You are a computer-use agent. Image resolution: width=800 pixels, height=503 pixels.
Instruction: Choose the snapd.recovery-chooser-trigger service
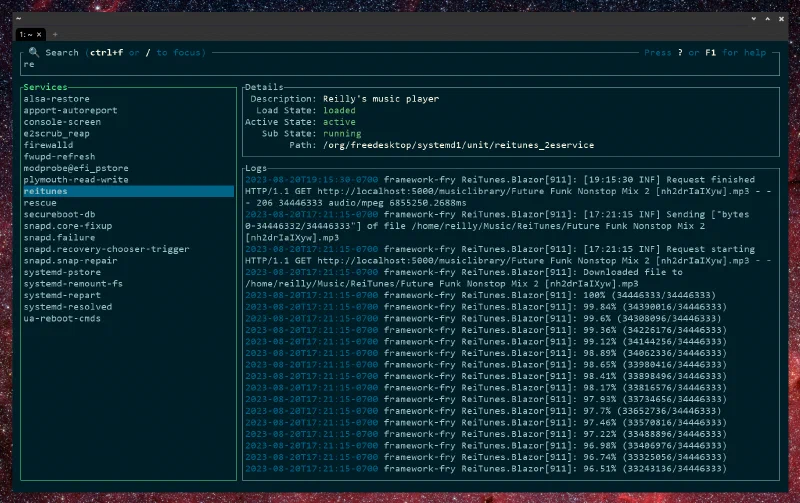(106, 249)
